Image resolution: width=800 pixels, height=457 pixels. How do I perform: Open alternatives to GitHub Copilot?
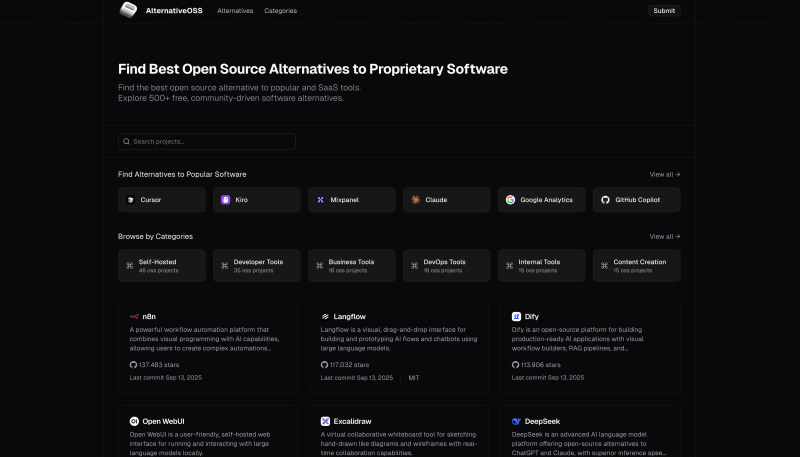click(x=637, y=200)
